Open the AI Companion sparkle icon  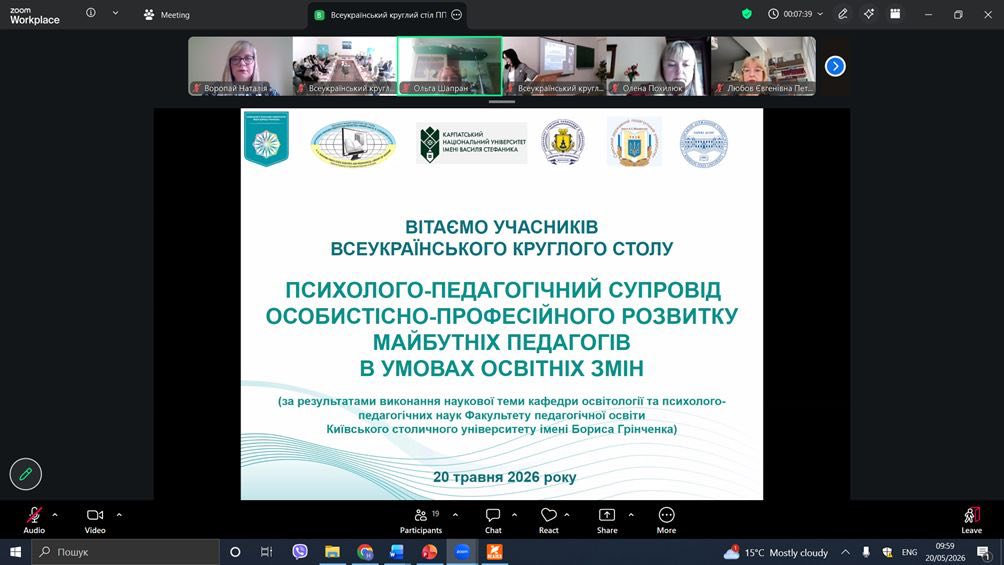tap(869, 13)
